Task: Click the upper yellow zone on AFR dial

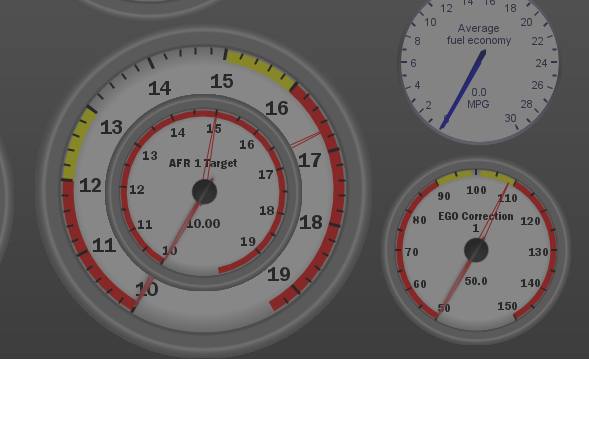Action: [x=261, y=69]
